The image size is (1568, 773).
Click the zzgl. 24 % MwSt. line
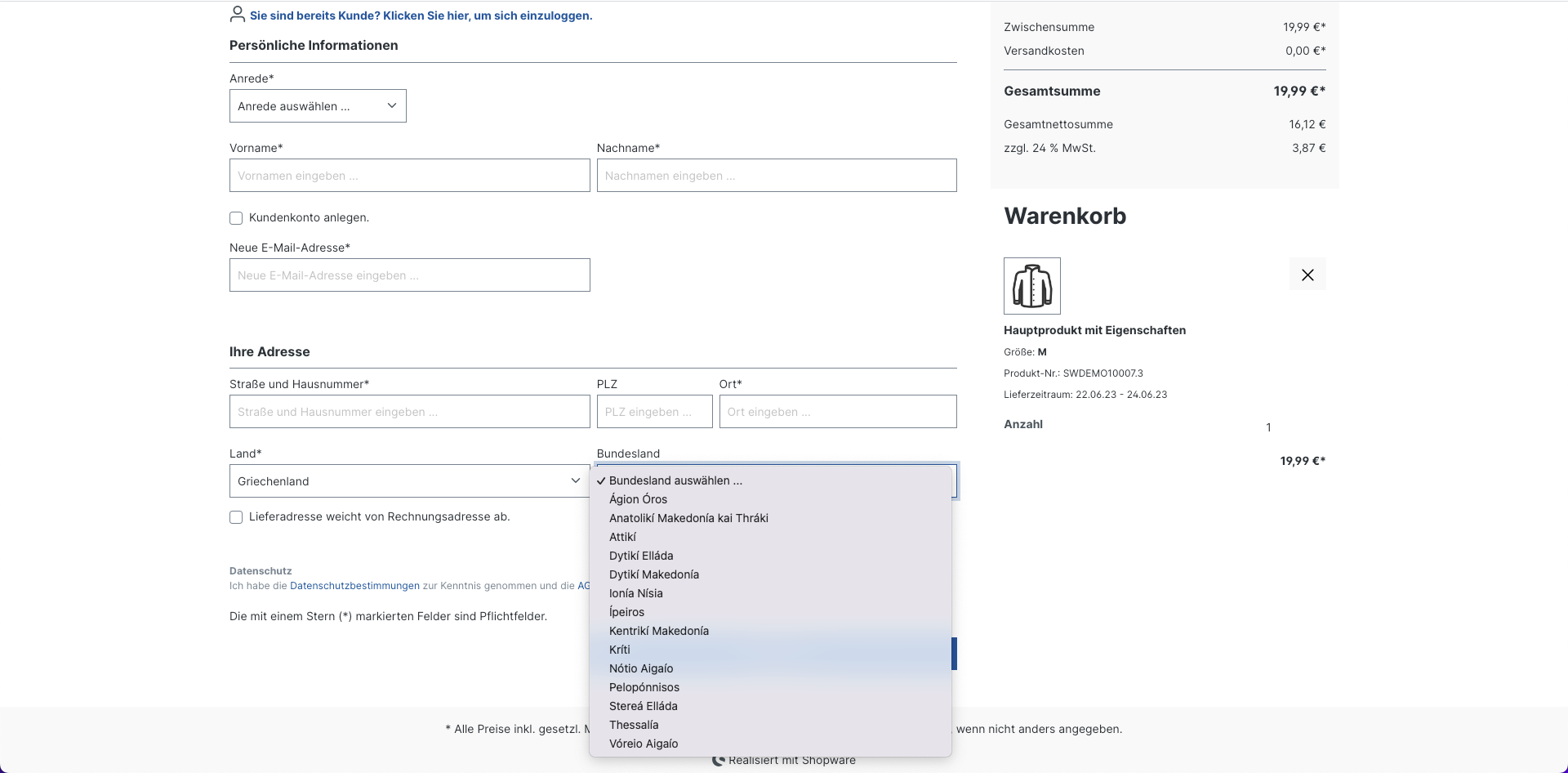click(1165, 148)
